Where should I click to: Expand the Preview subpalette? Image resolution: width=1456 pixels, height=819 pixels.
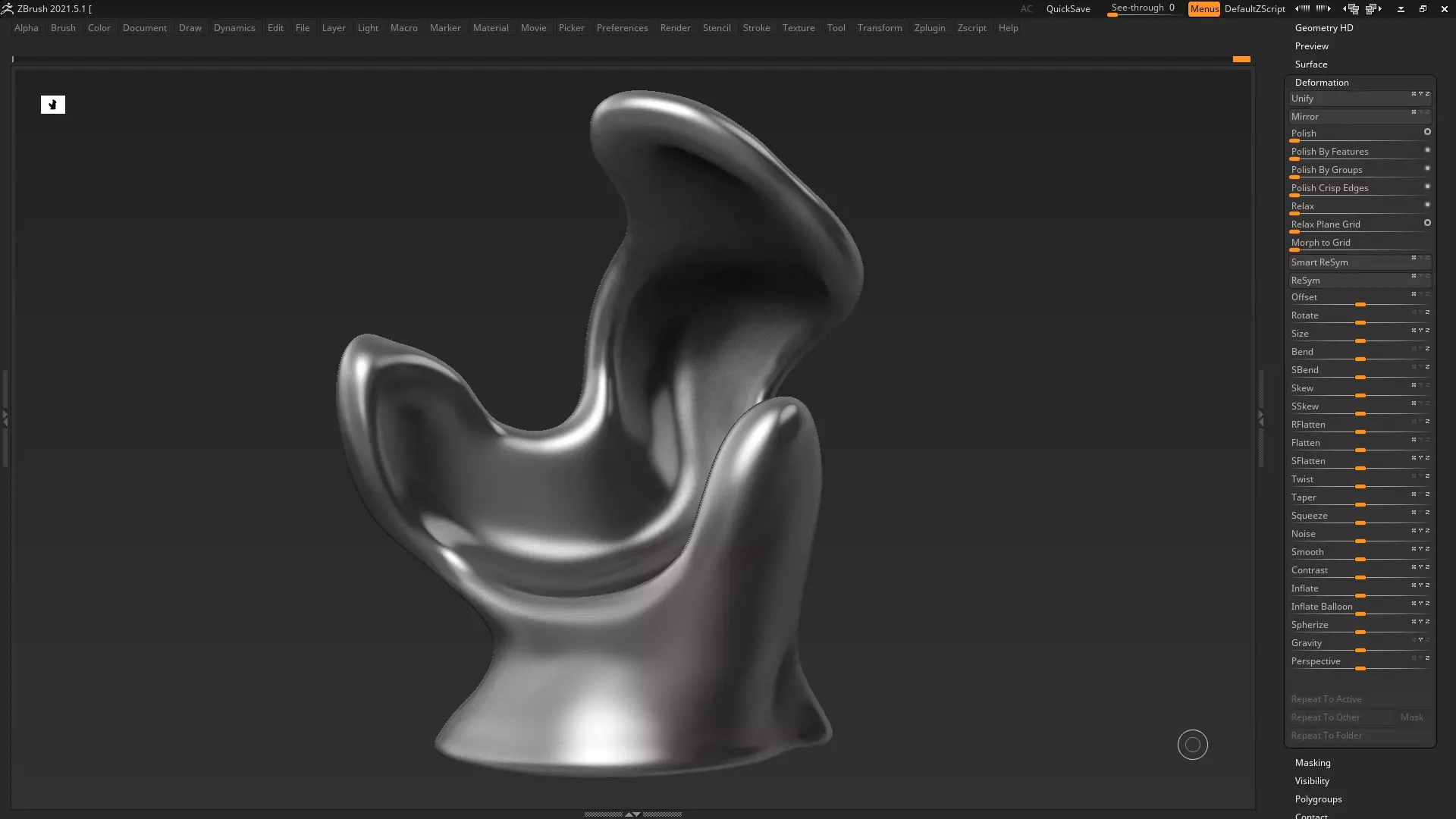(1311, 46)
